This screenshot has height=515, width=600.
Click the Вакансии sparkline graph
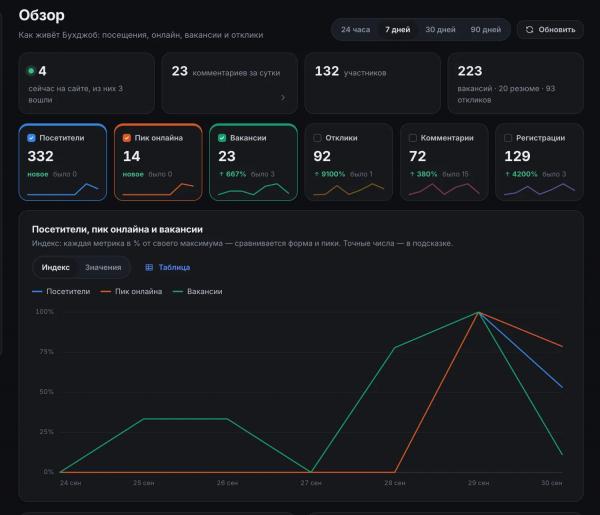pyautogui.click(x=253, y=189)
